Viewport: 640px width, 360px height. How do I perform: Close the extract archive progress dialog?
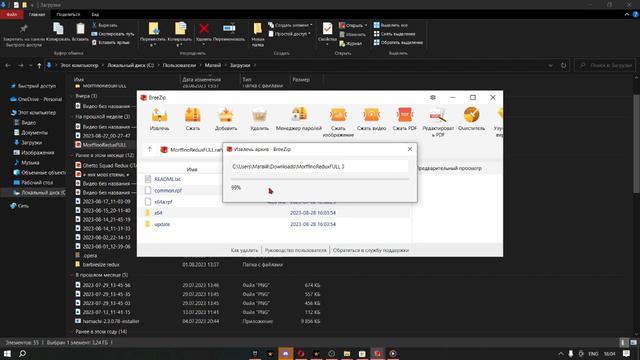coord(410,149)
